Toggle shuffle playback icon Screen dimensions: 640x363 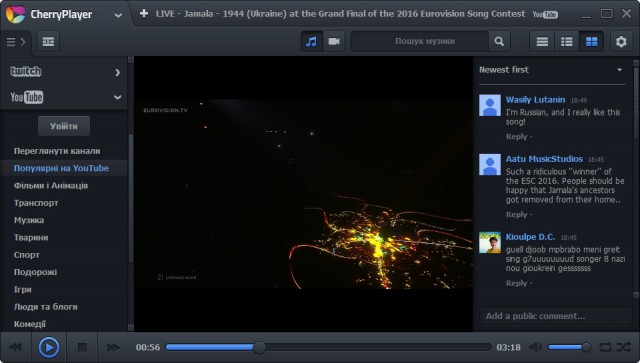click(x=624, y=347)
